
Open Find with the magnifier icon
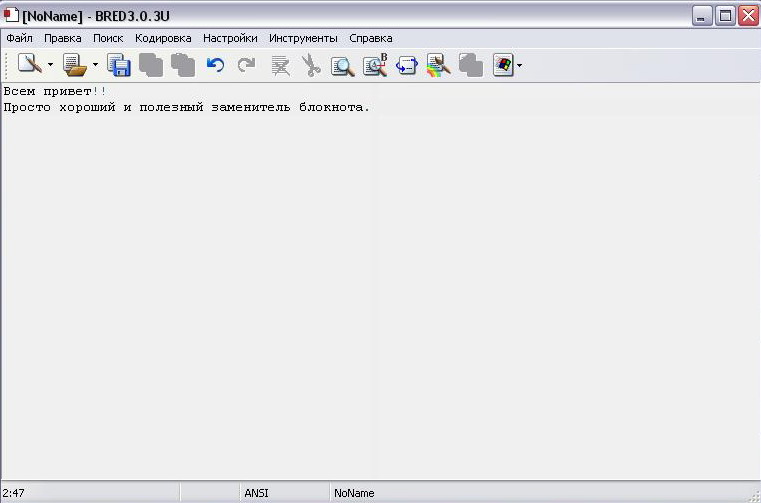343,66
